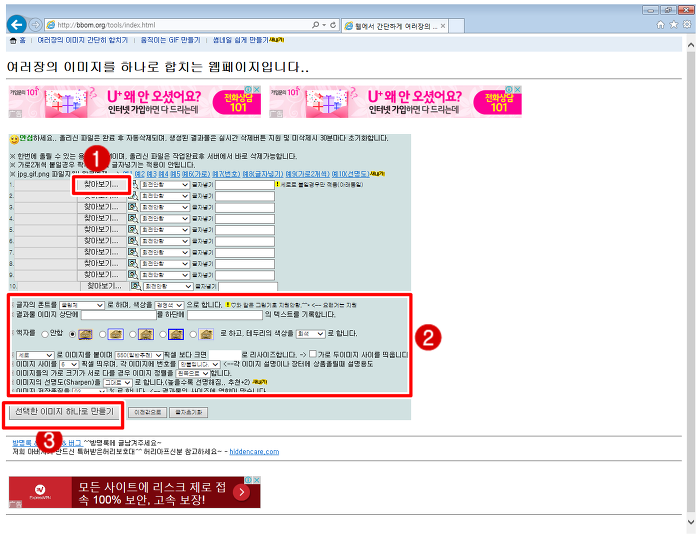Viewport: 700px width, 538px height.
Task: Open the 세로 image direction dropdown
Action: pos(35,355)
